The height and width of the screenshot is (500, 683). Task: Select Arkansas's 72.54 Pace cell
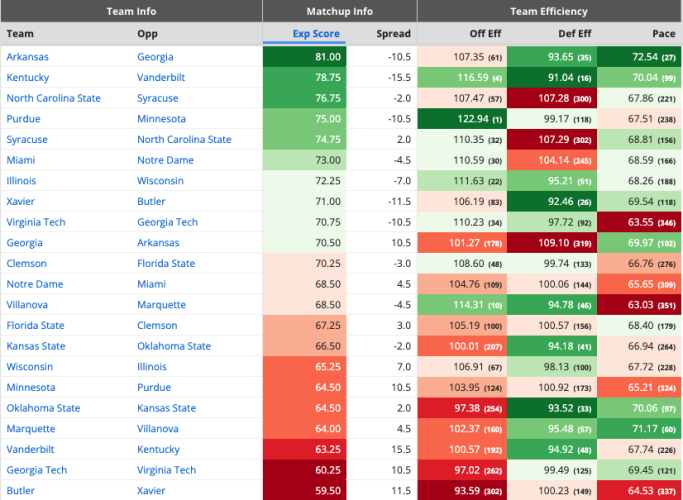point(639,57)
